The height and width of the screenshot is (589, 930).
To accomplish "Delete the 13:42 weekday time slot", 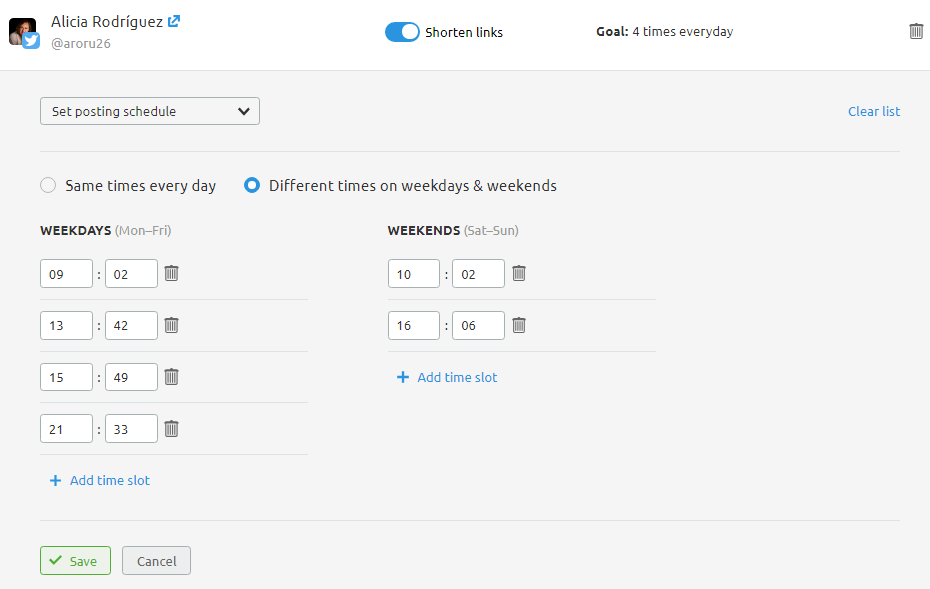I will coord(171,324).
